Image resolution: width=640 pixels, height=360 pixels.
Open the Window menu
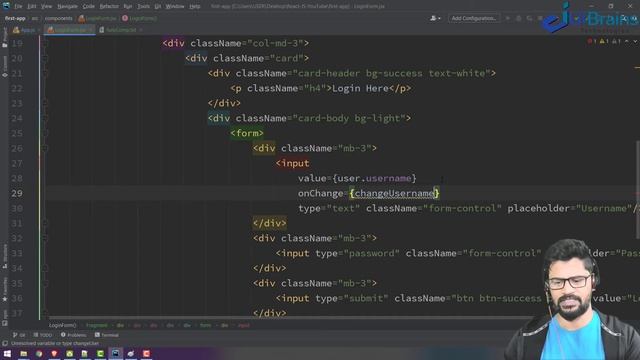175,6
